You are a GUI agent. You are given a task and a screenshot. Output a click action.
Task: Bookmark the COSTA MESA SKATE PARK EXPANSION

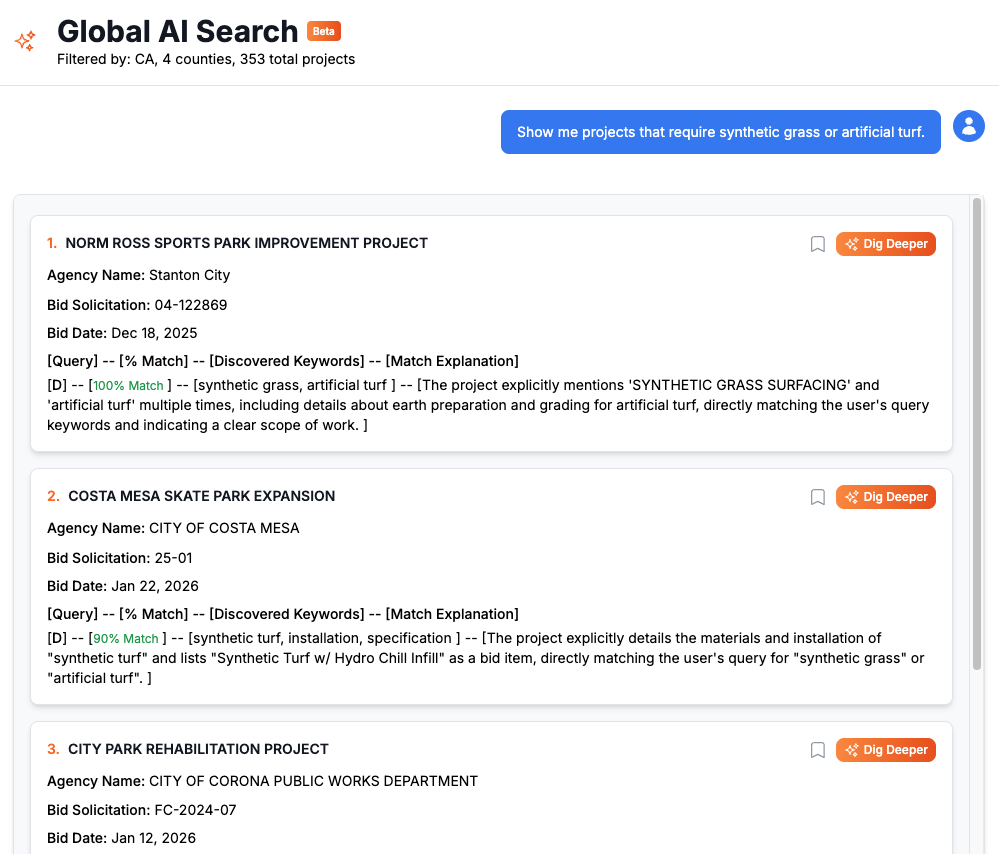point(817,497)
